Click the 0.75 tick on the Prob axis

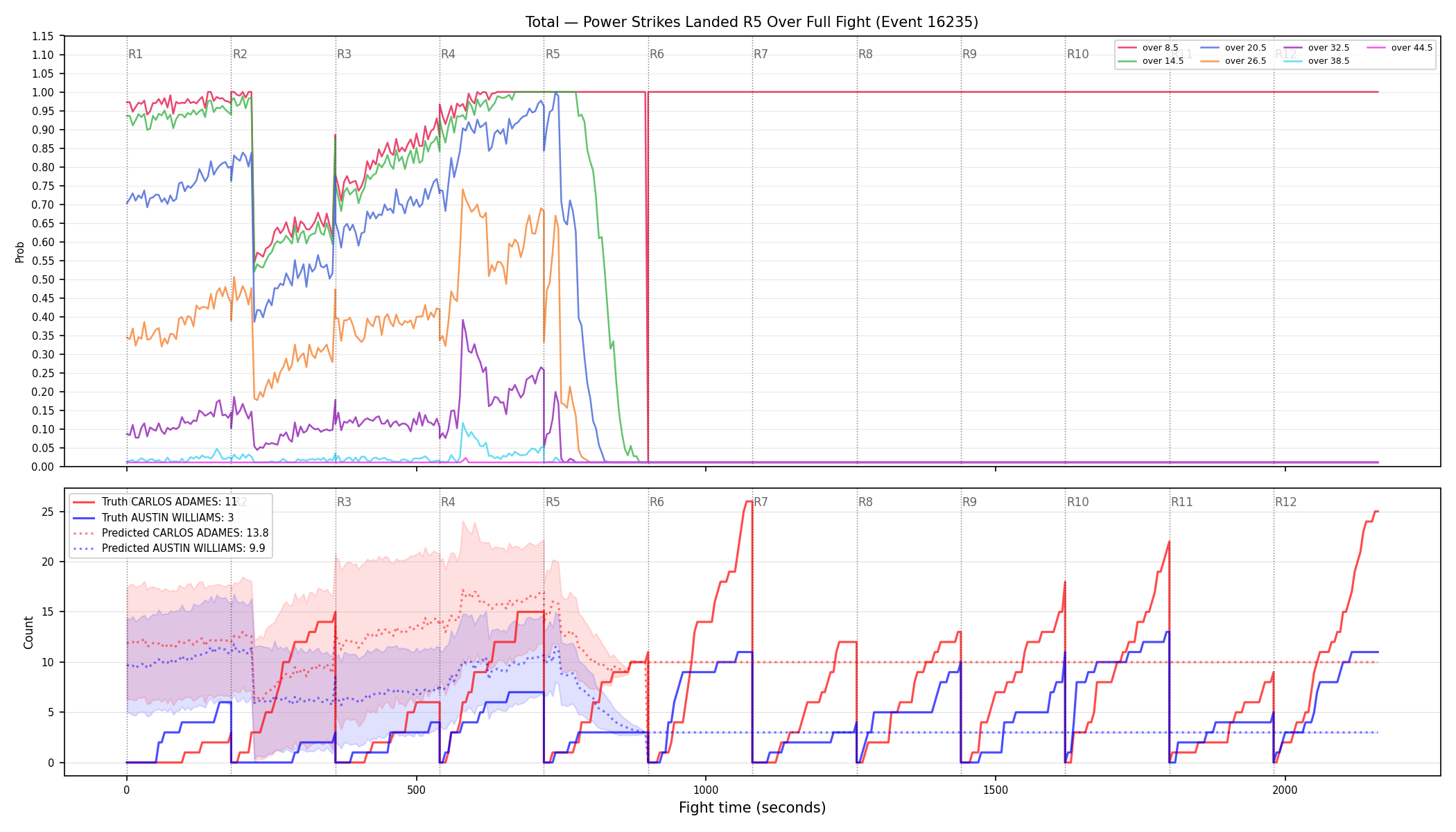pos(43,186)
